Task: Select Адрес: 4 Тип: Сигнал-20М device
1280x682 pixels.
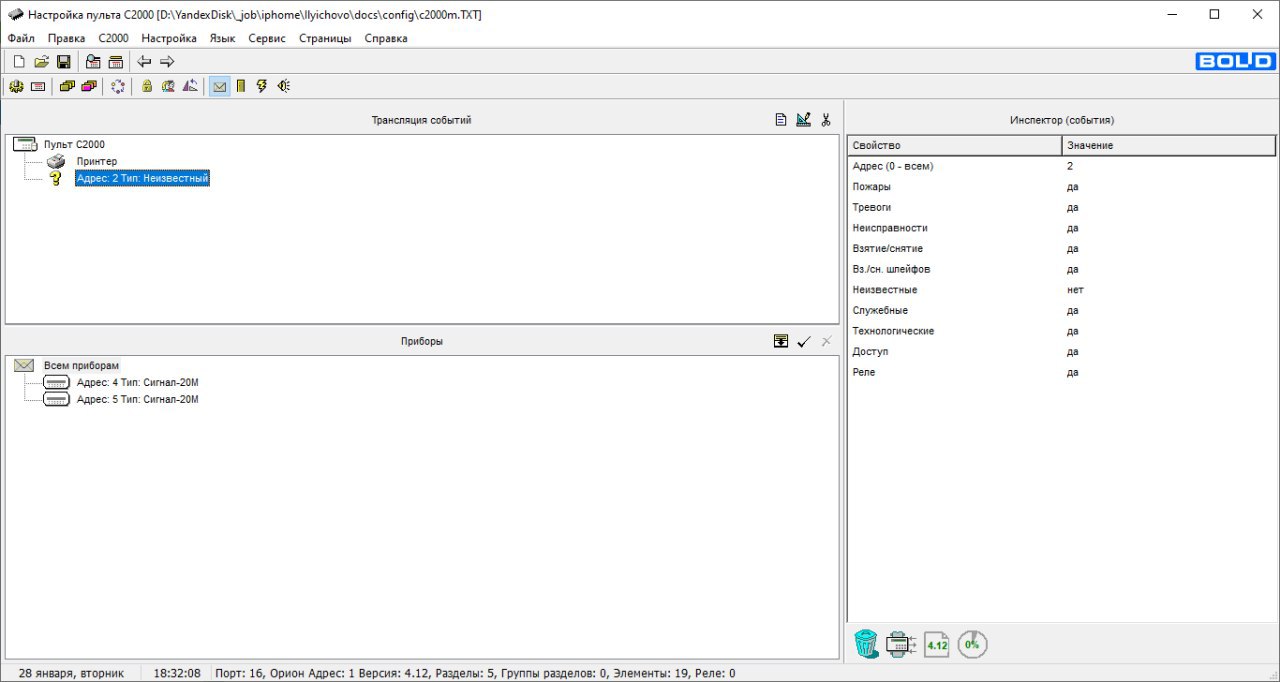Action: click(x=137, y=382)
